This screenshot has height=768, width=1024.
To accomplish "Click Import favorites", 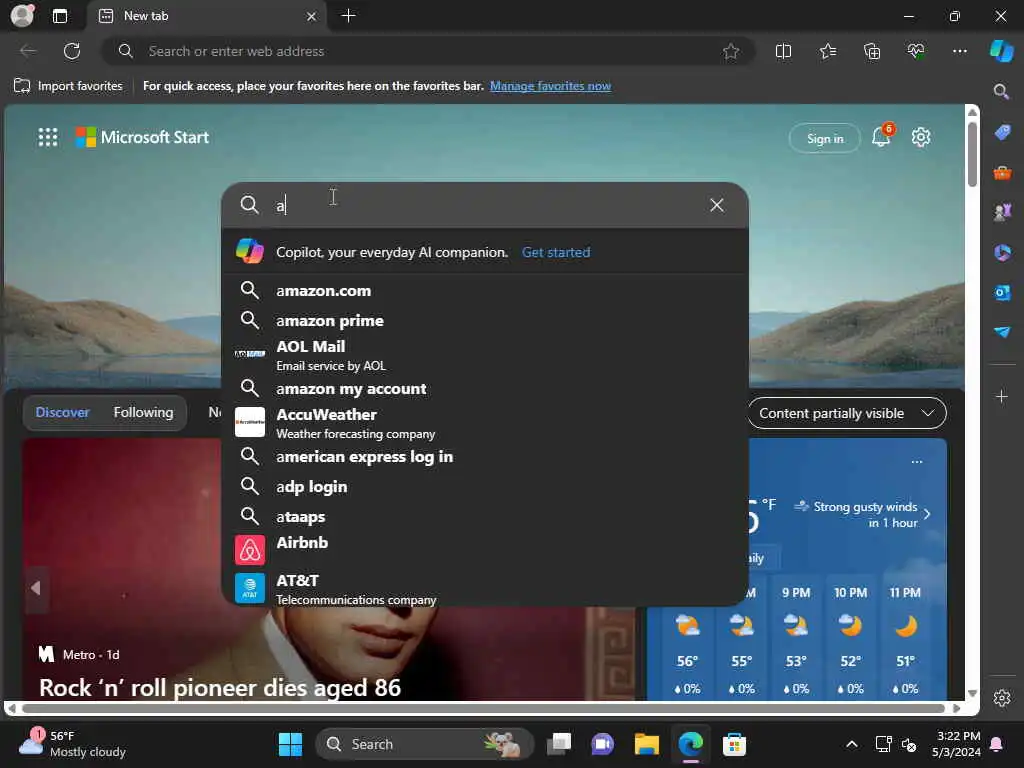I will click(x=68, y=86).
